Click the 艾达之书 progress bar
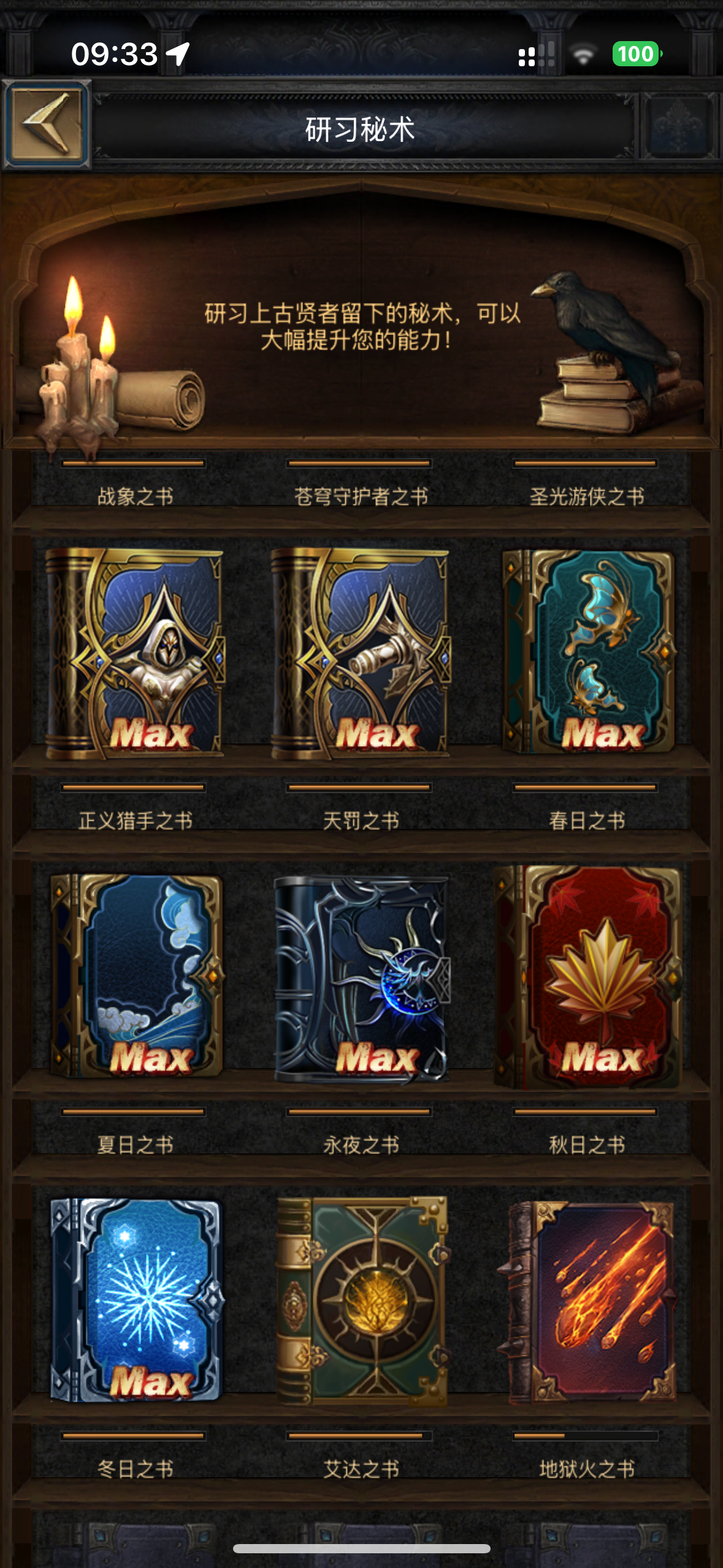723x1568 pixels. [x=359, y=1435]
